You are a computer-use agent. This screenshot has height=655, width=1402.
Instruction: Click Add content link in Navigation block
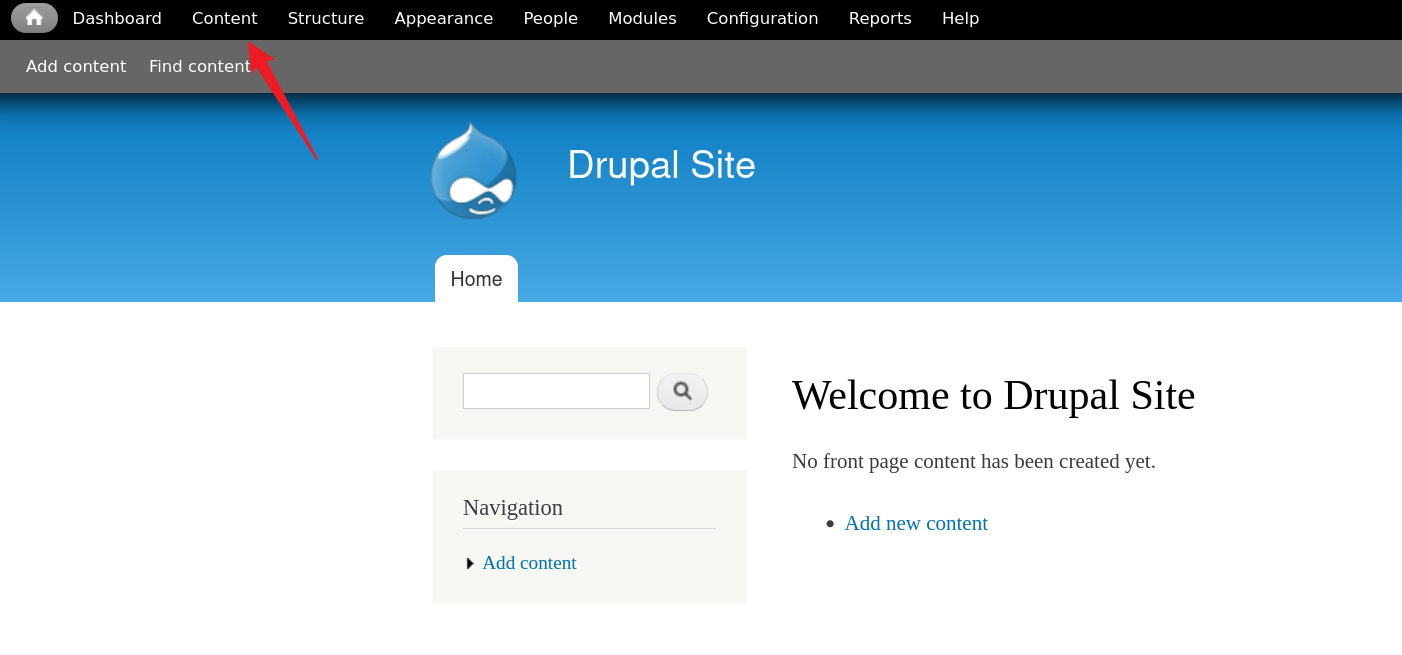click(x=529, y=563)
